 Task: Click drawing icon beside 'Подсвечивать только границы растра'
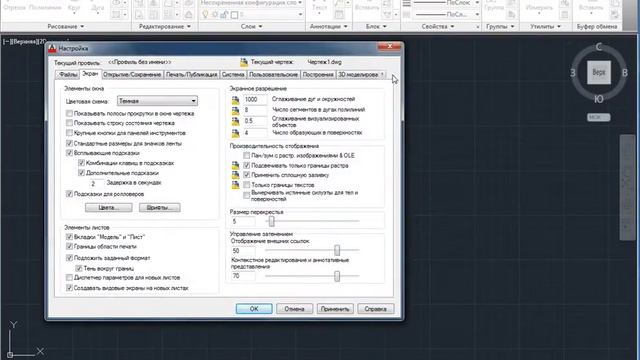pos(235,166)
